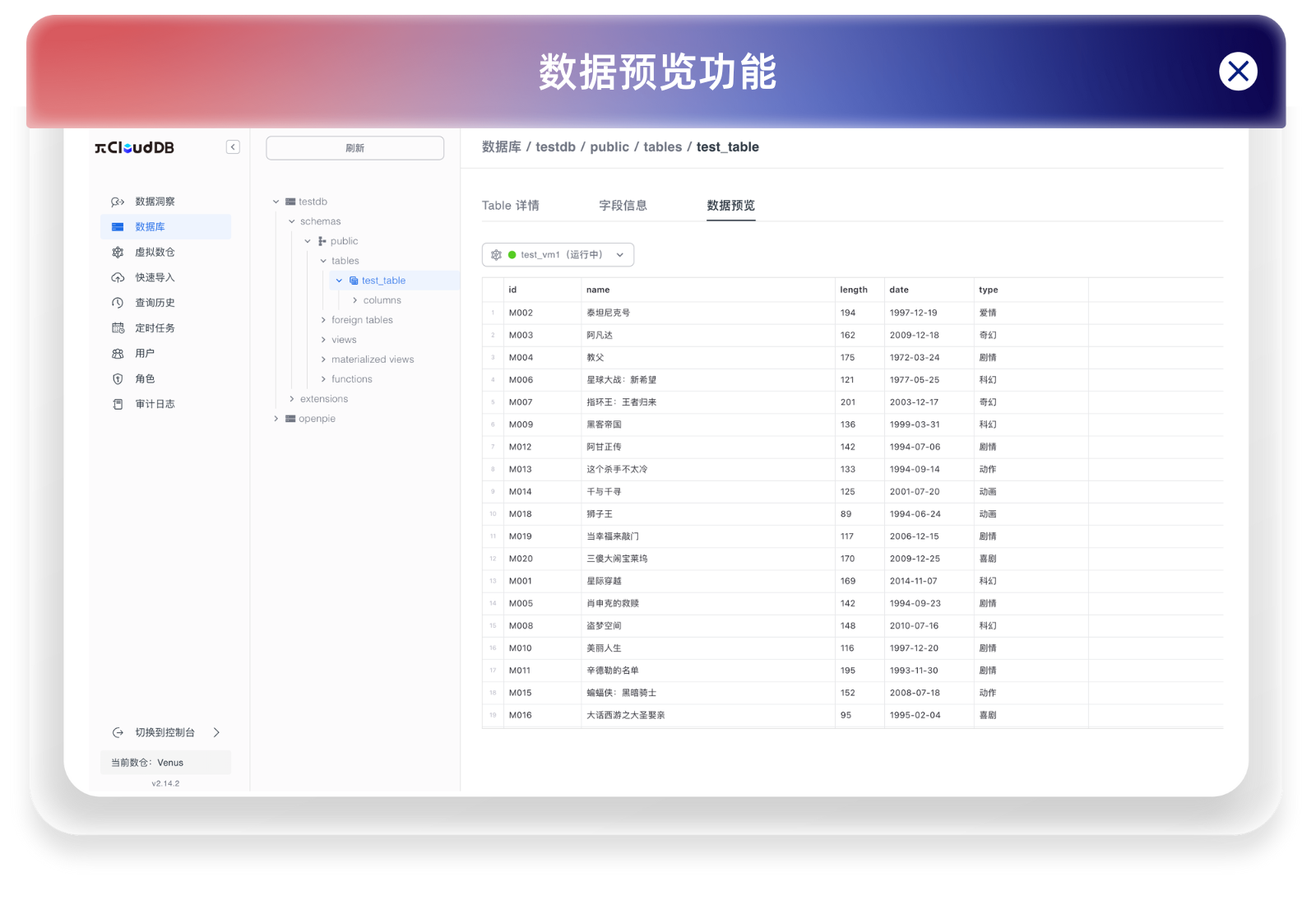Image resolution: width=1316 pixels, height=905 pixels.
Task: Click 切换到控制台 link
Action: tap(165, 732)
